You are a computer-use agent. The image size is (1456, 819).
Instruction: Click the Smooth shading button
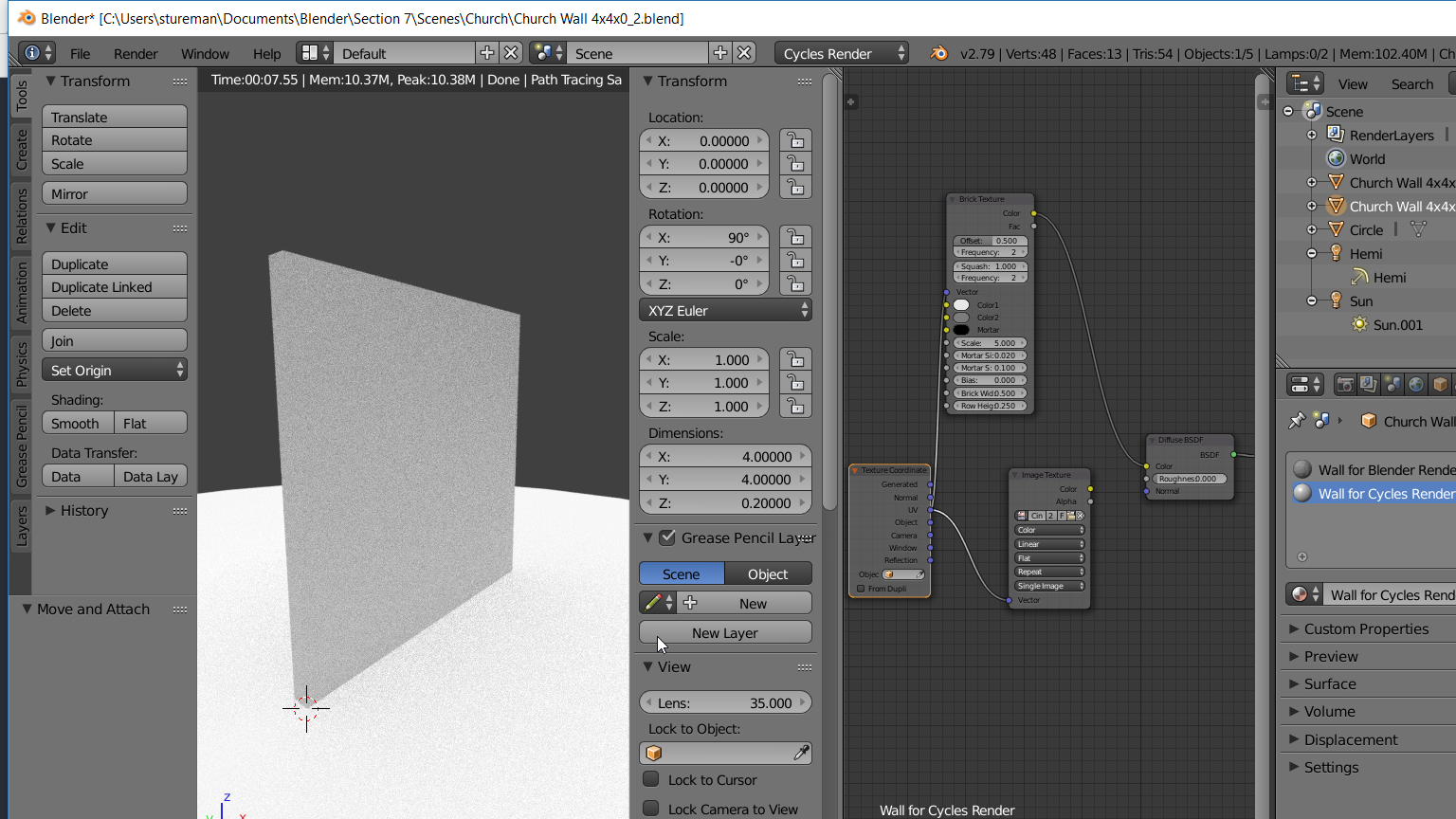coord(77,423)
